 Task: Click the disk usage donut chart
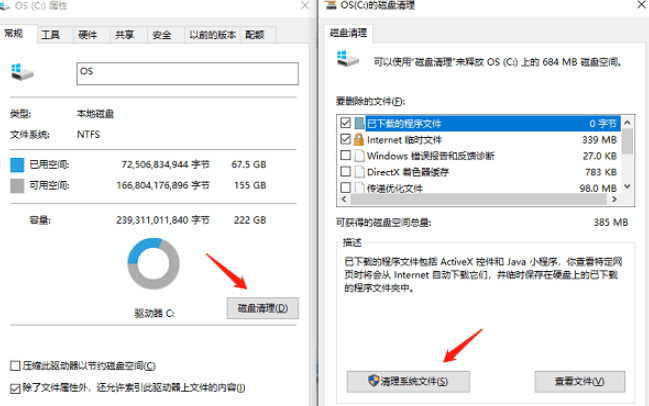[154, 264]
